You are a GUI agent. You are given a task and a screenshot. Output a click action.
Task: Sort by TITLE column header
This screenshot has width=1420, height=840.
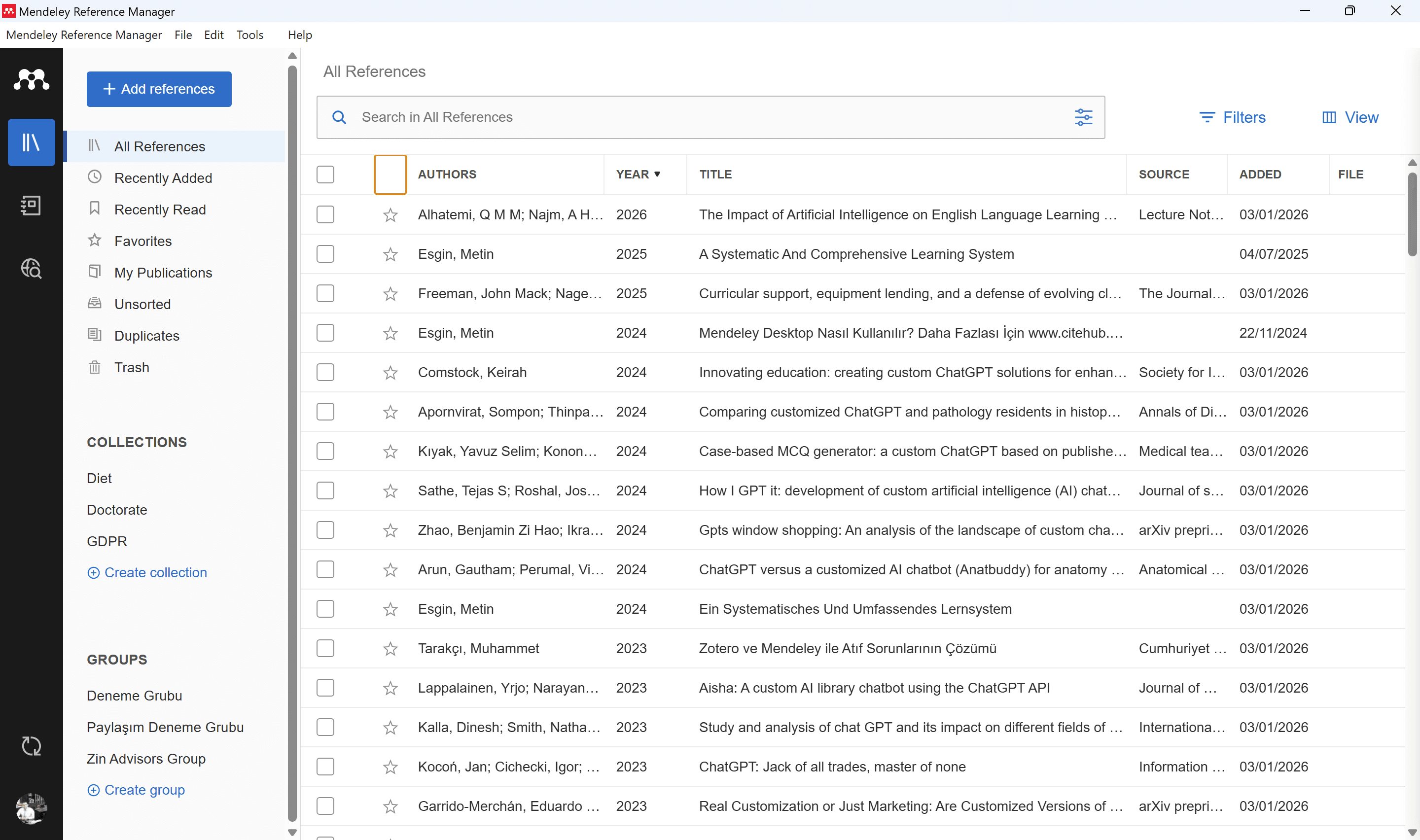[x=715, y=175]
